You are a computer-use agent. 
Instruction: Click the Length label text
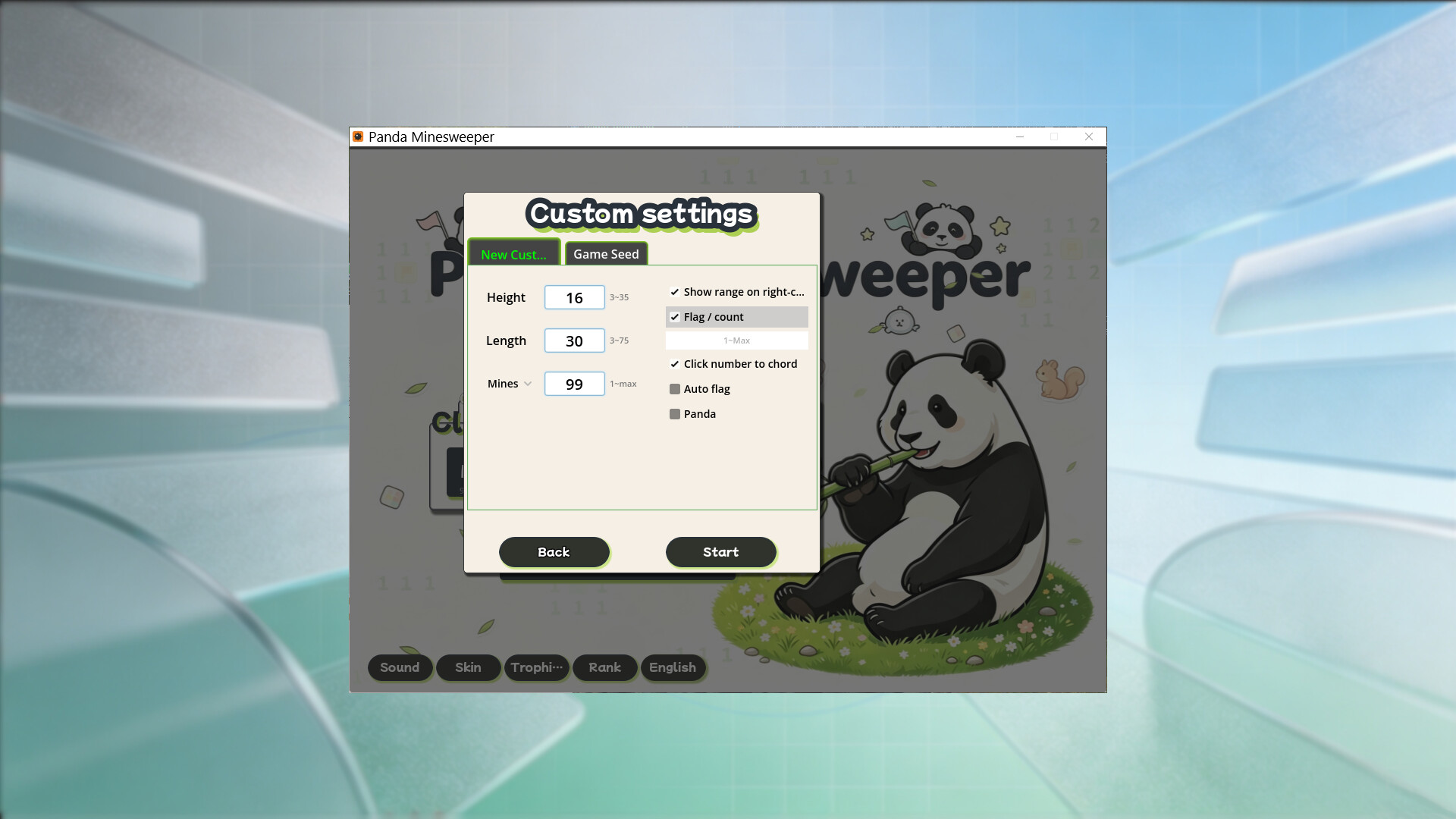coord(506,340)
